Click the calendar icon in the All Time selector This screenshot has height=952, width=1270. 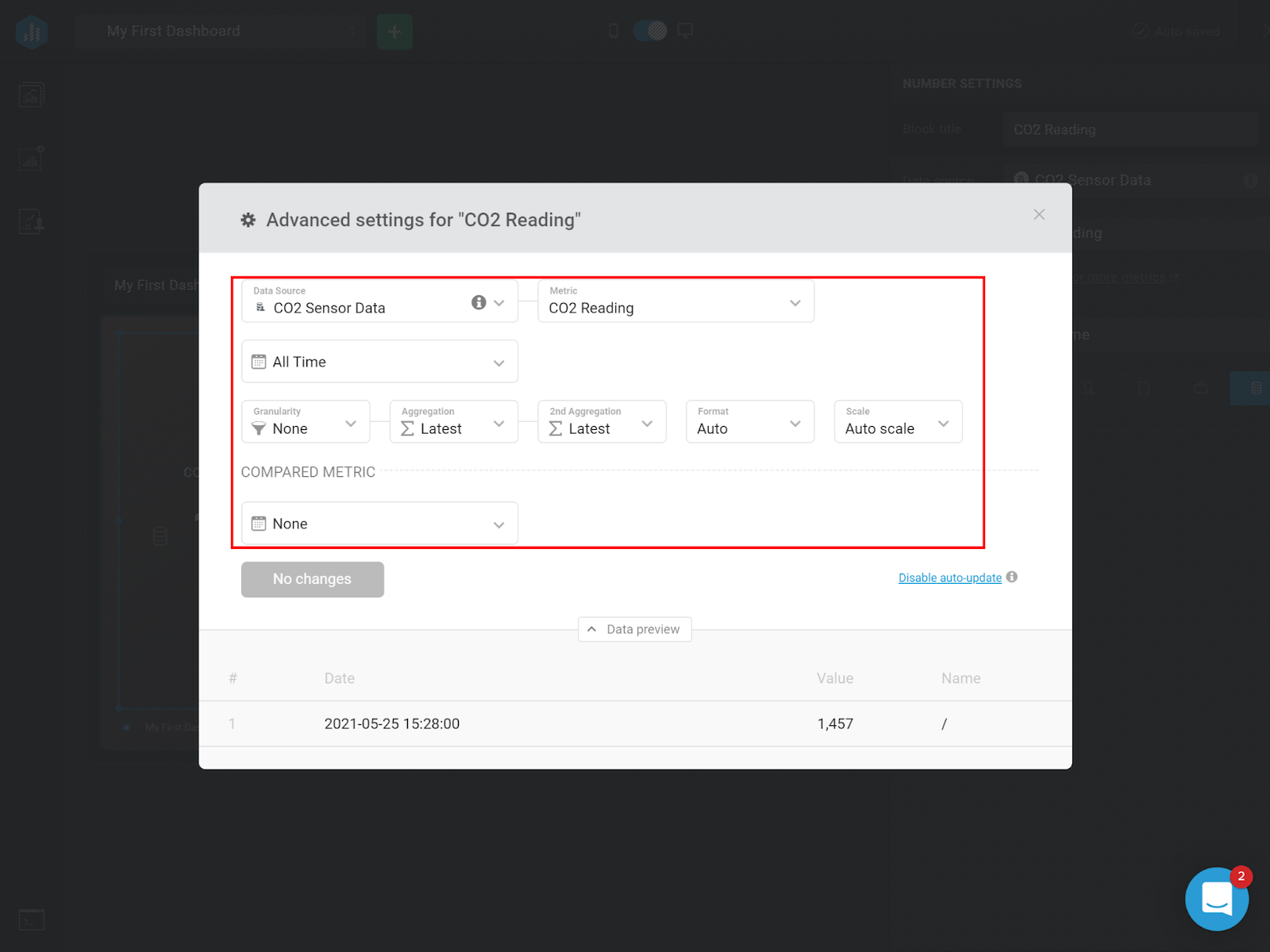[259, 361]
